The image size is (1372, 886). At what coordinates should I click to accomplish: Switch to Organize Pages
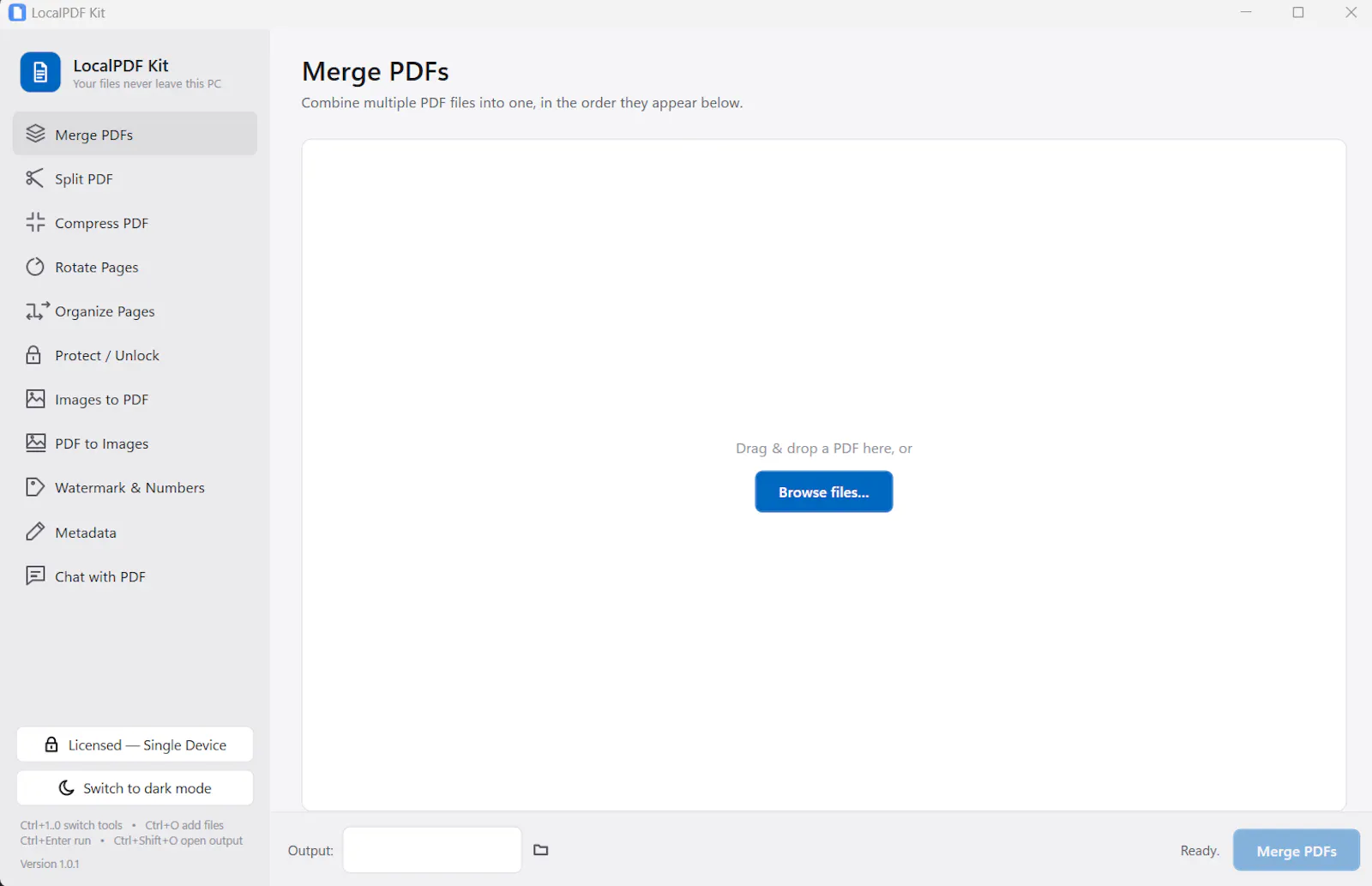click(x=135, y=310)
